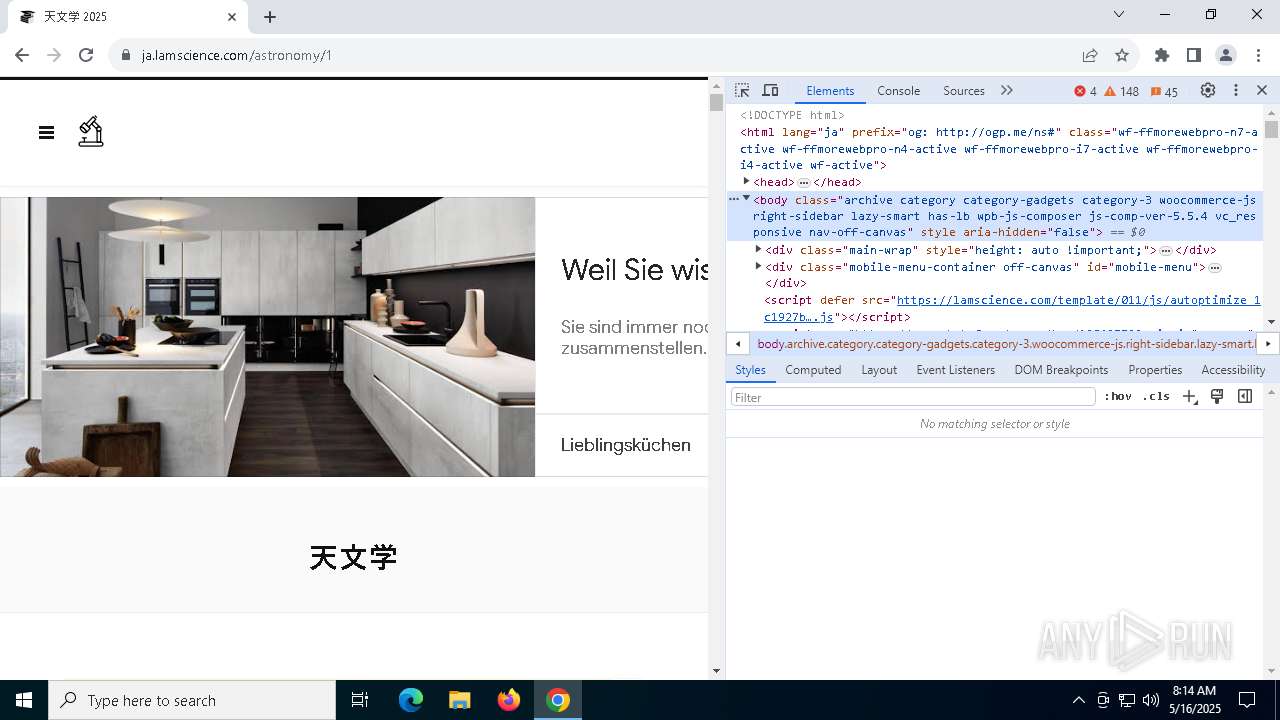The width and height of the screenshot is (1280, 720).
Task: Click the warnings count 148 indicator
Action: coord(1122,91)
